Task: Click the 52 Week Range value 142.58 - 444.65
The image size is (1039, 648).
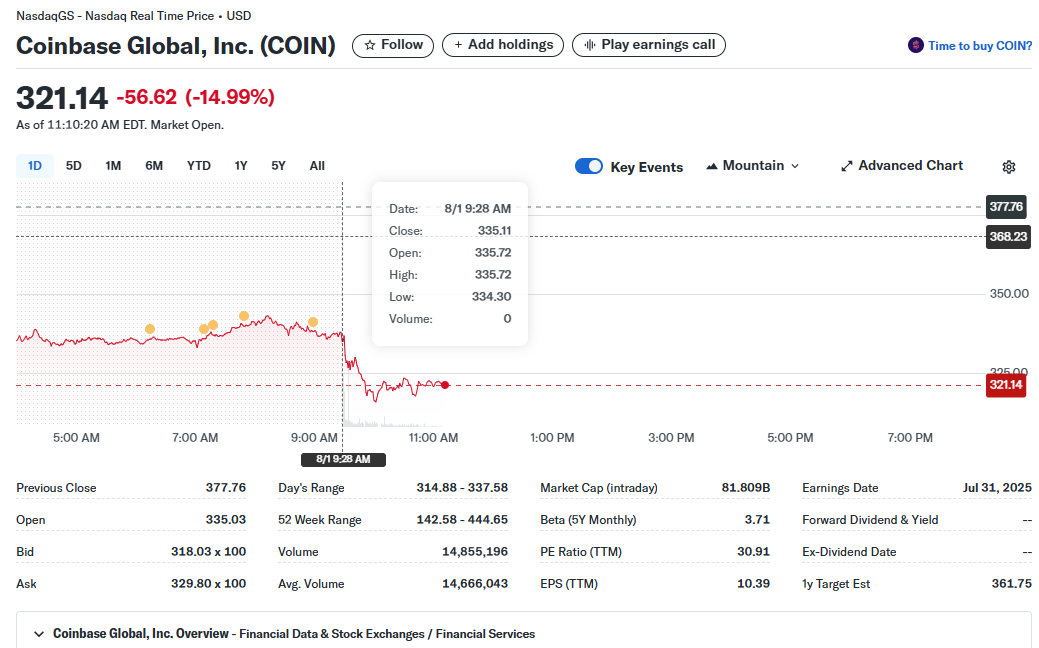Action: (462, 519)
